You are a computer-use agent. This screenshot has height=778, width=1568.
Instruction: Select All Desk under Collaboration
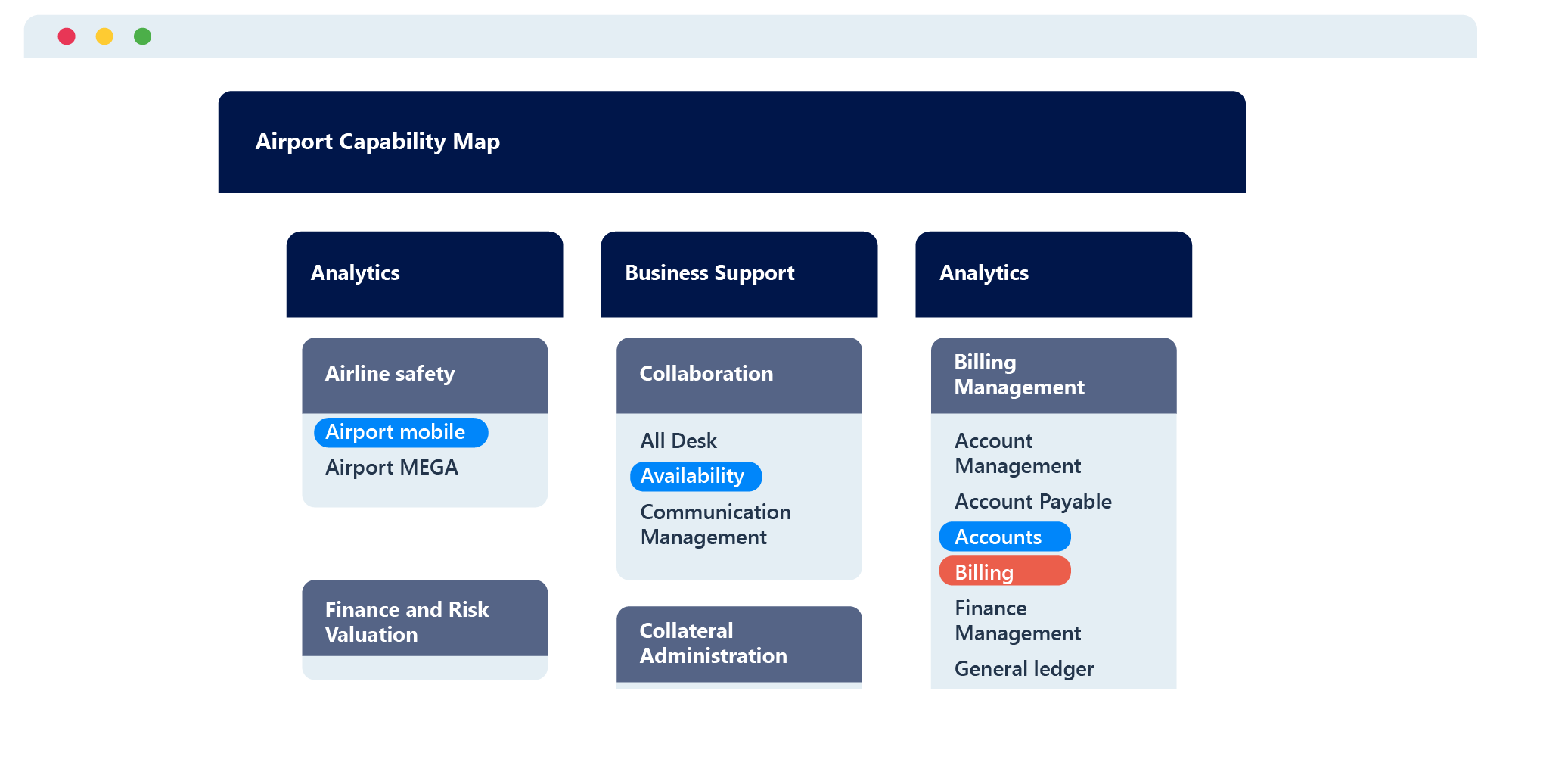(677, 440)
